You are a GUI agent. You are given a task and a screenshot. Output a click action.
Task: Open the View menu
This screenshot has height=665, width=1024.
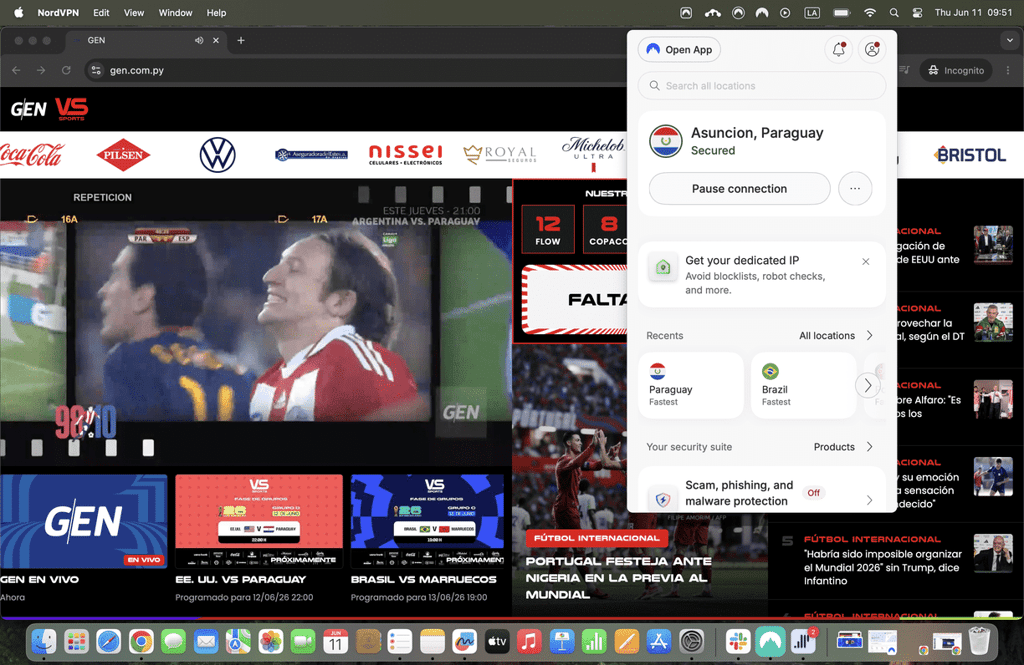[134, 12]
